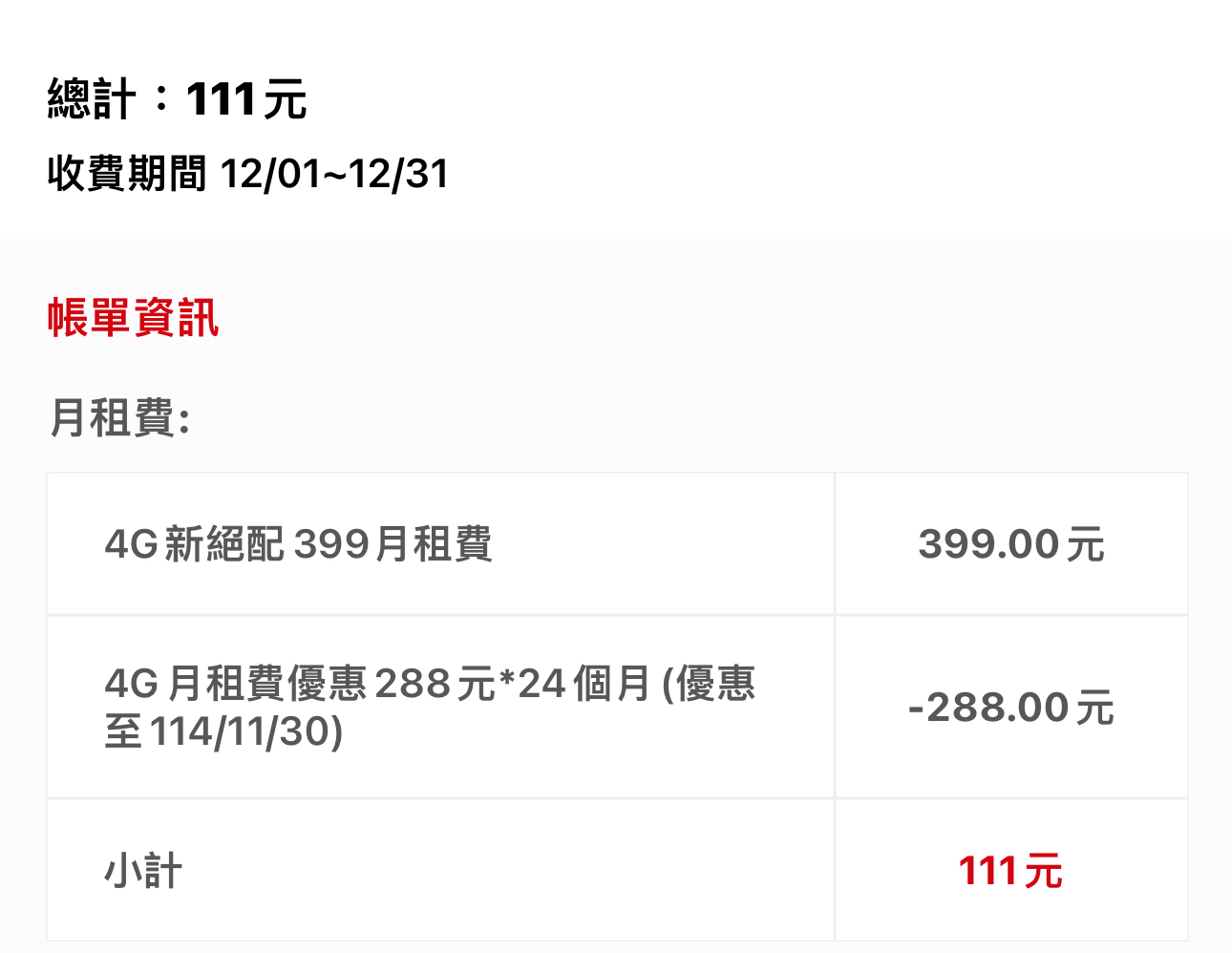Tap 288元 inside the discount description

[435, 684]
